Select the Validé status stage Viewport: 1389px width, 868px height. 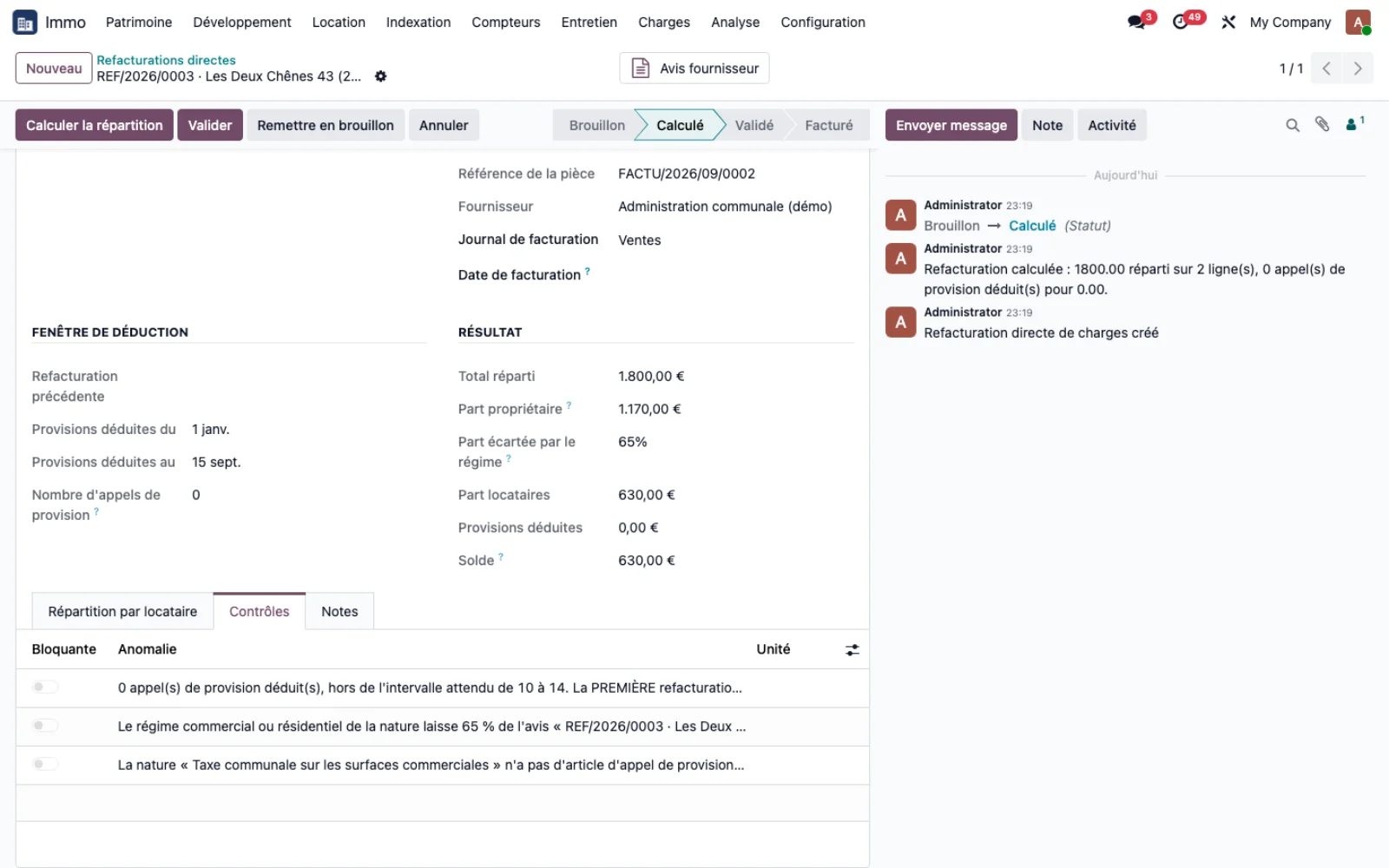pos(754,125)
